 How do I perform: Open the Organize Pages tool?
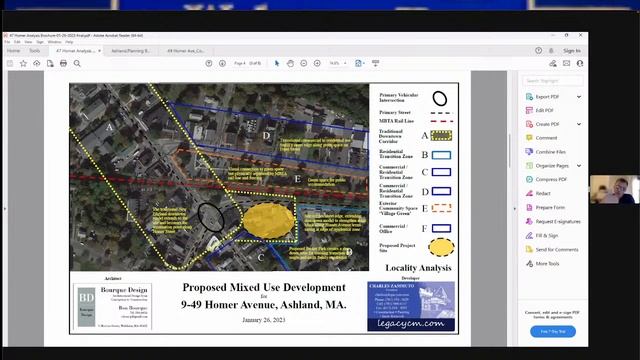(552, 166)
